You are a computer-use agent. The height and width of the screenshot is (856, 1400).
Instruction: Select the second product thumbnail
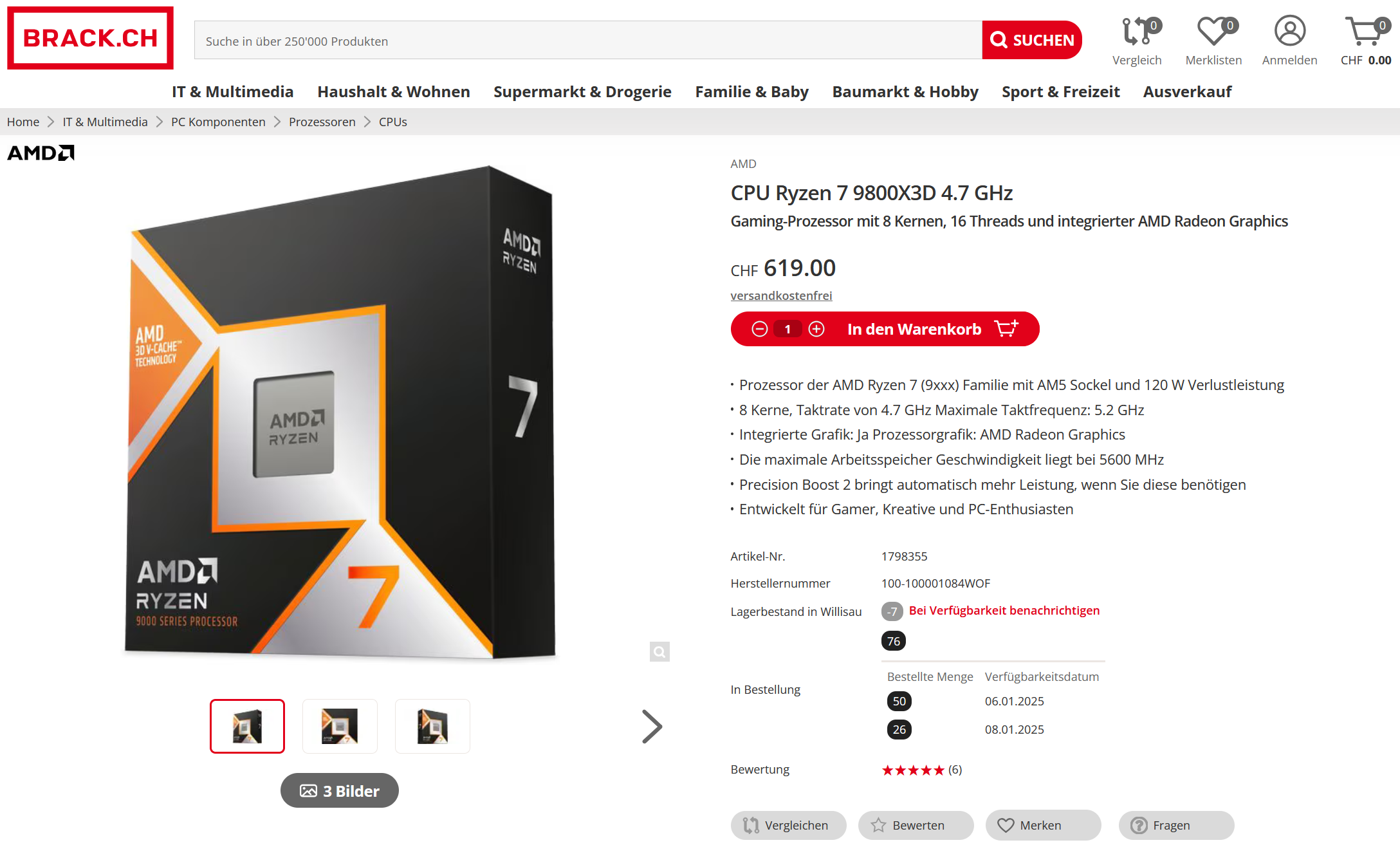click(340, 726)
